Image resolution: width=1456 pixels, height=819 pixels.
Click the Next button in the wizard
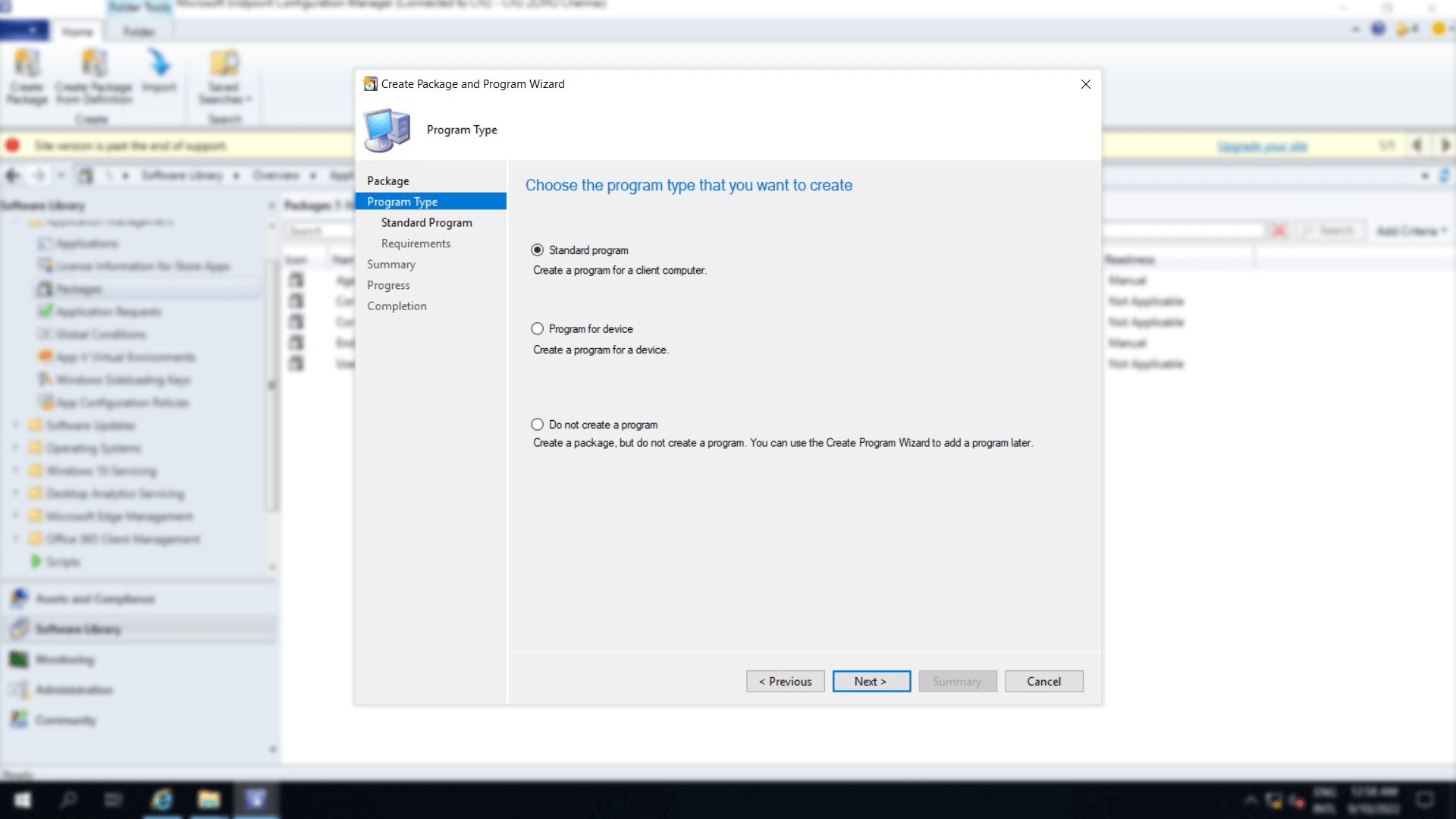click(871, 681)
